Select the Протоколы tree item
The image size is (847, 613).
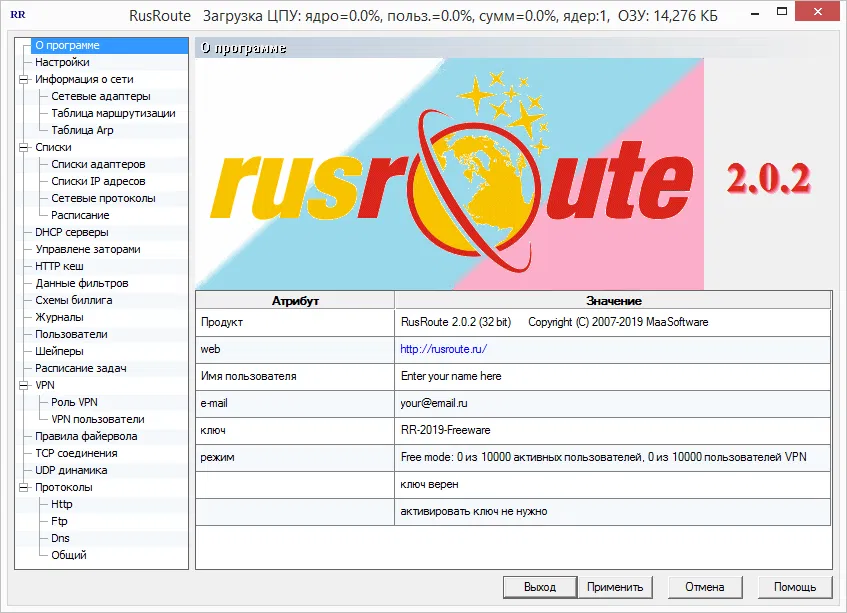tap(63, 488)
